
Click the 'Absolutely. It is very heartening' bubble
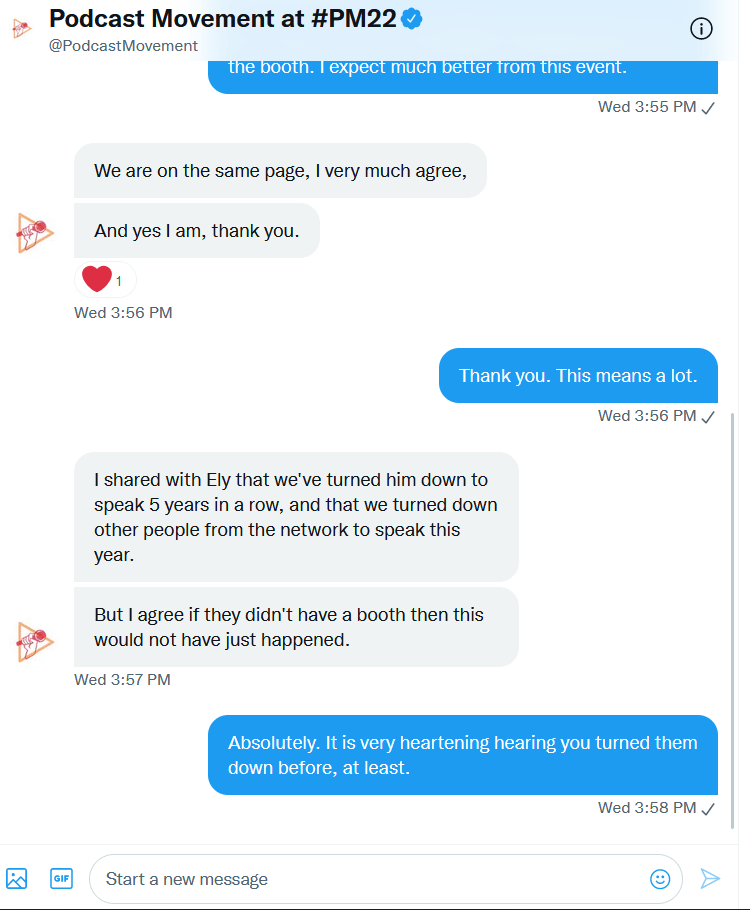click(x=462, y=756)
